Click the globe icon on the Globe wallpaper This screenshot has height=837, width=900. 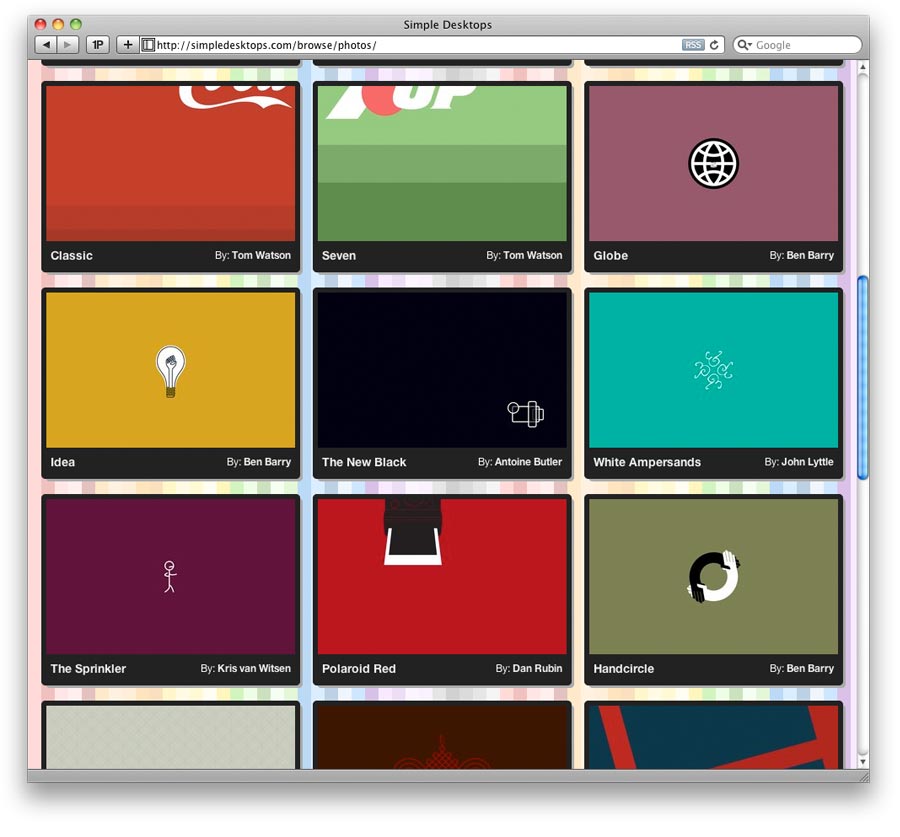[713, 164]
